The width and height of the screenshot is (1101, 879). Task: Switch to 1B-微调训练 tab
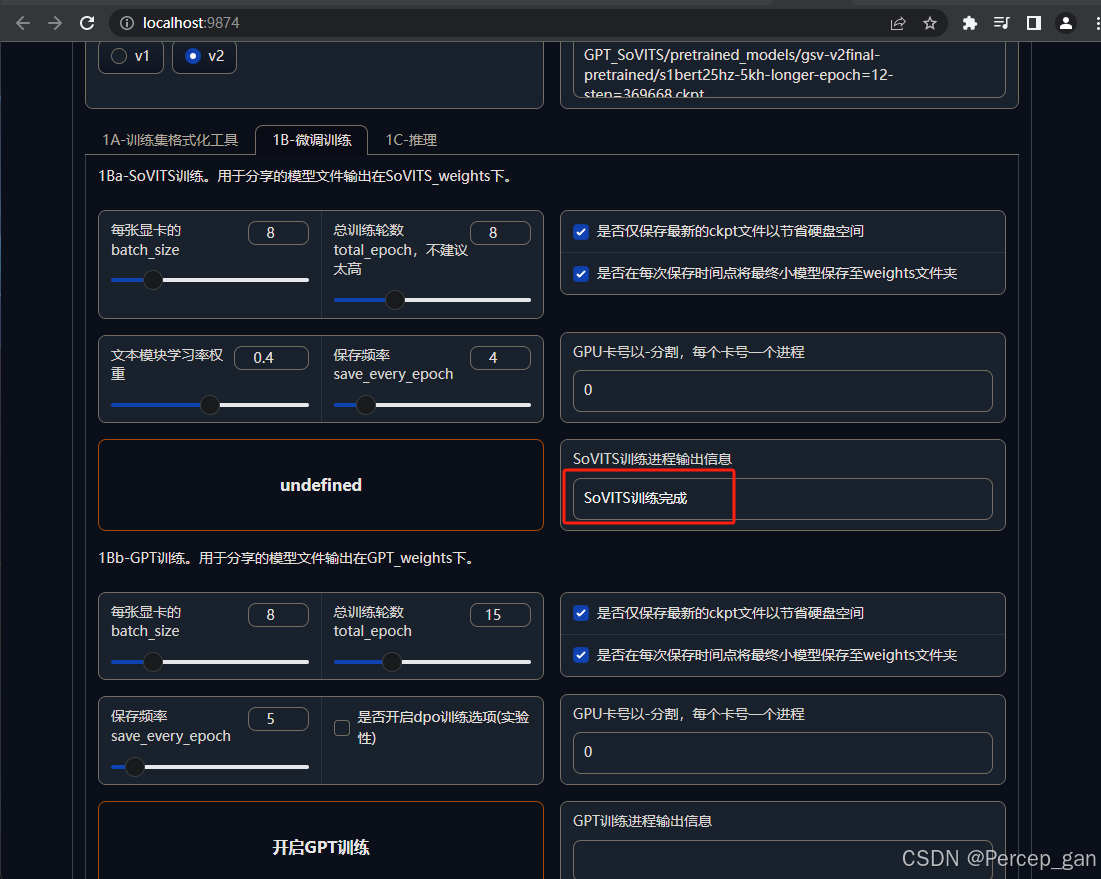[312, 140]
